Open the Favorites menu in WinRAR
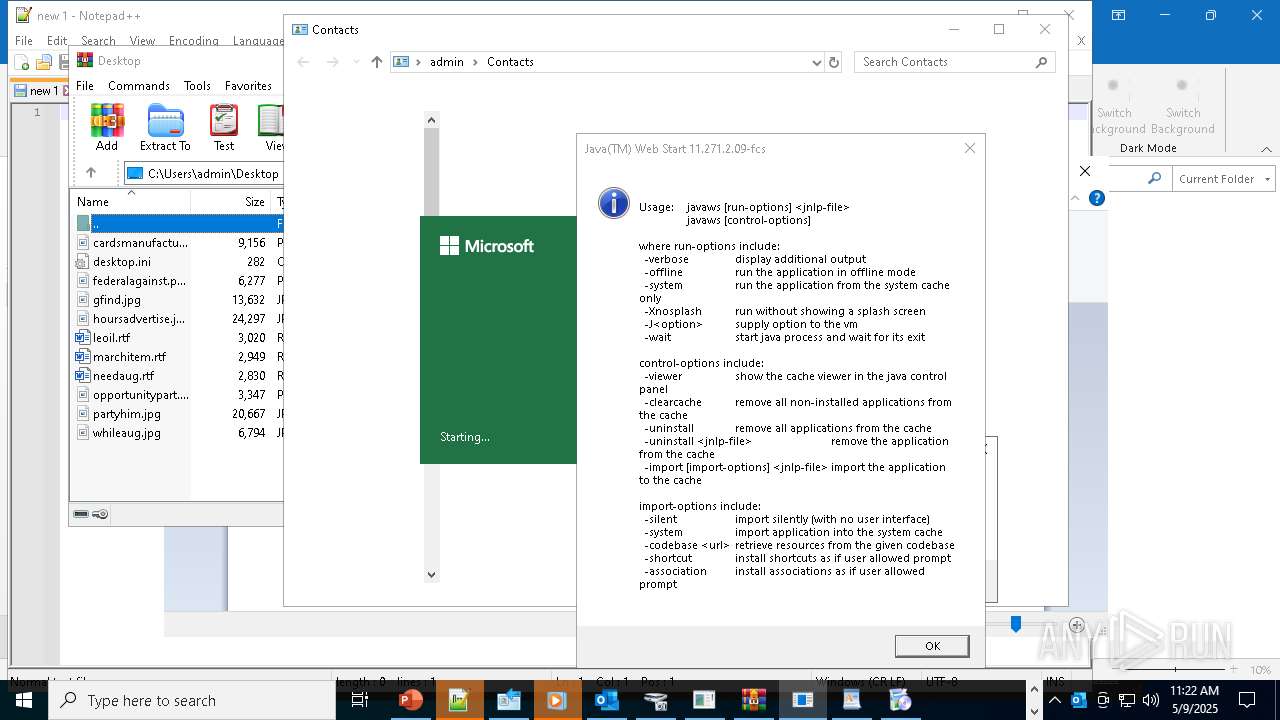This screenshot has width=1280, height=720. point(248,86)
